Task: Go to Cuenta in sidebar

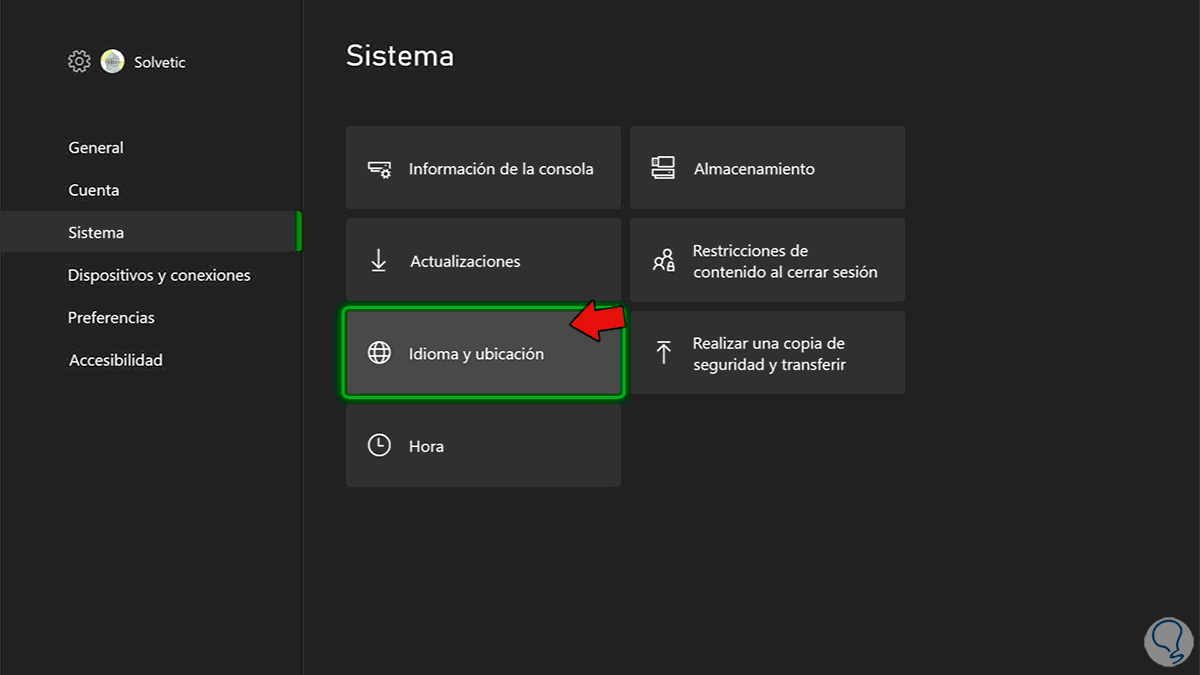Action: (x=94, y=190)
